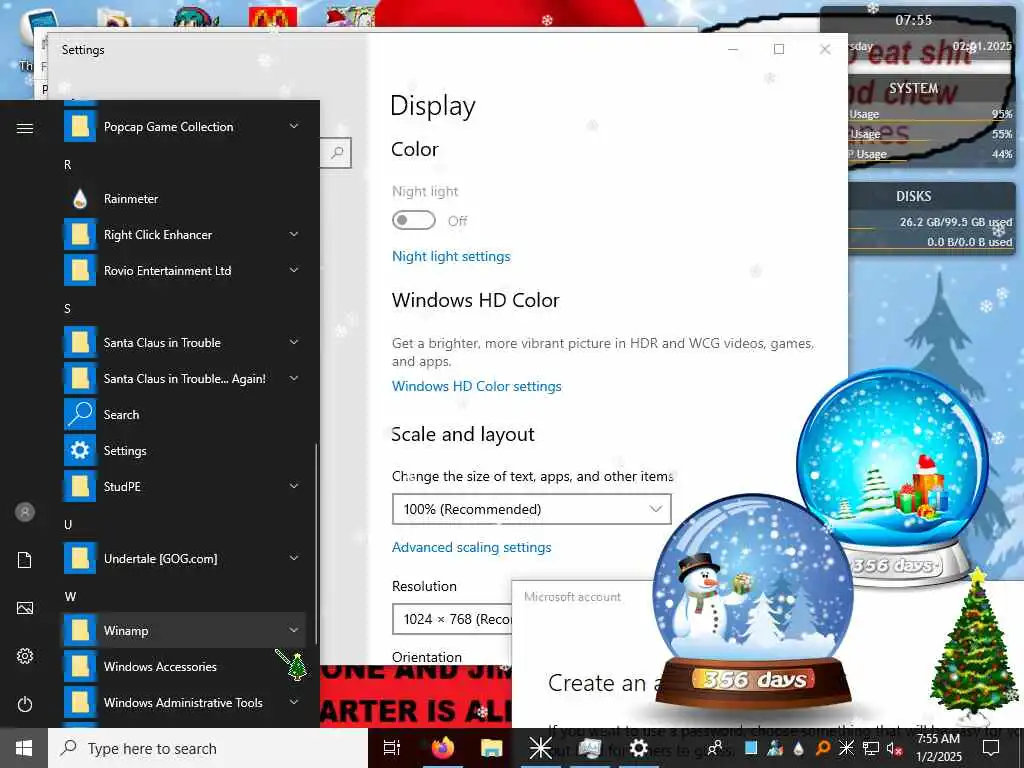Screen dimensions: 1024x768
Task: Jump to letter R section header
Action: coord(67,165)
